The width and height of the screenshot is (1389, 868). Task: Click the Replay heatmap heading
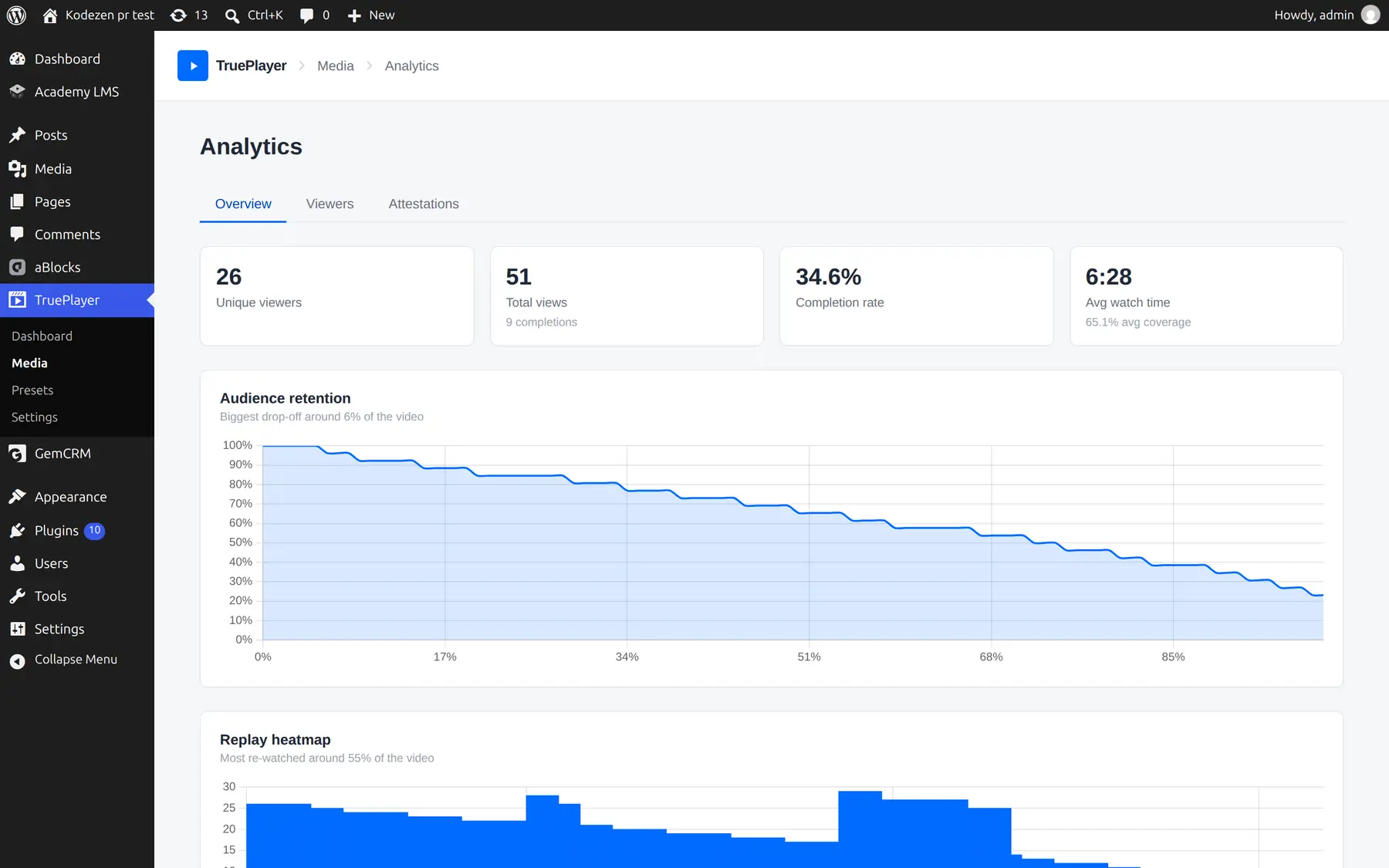click(275, 740)
